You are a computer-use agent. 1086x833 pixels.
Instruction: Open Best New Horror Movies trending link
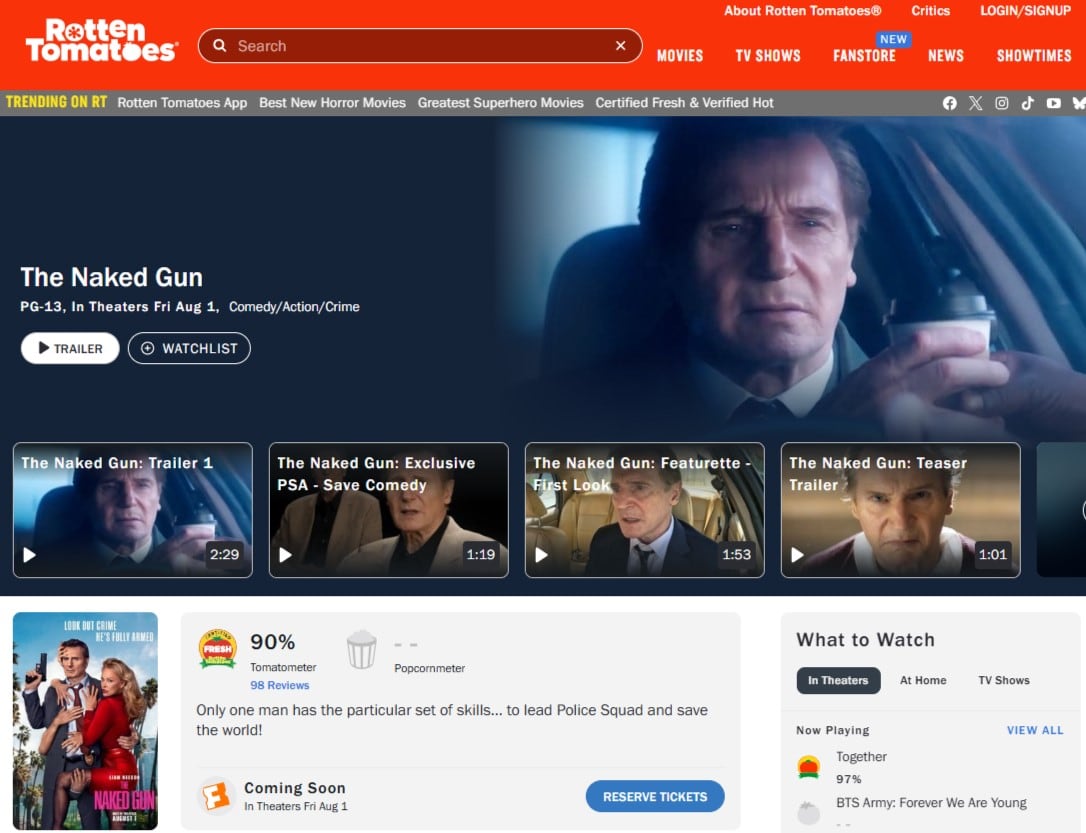332,102
